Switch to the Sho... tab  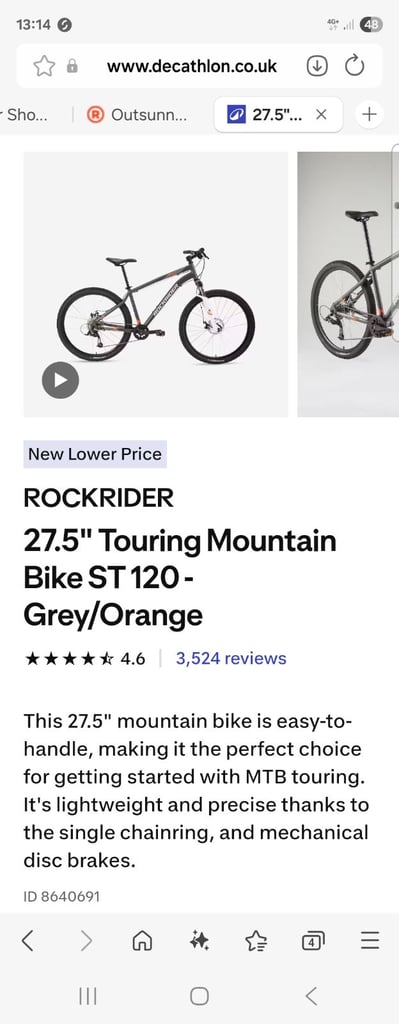pyautogui.click(x=33, y=114)
